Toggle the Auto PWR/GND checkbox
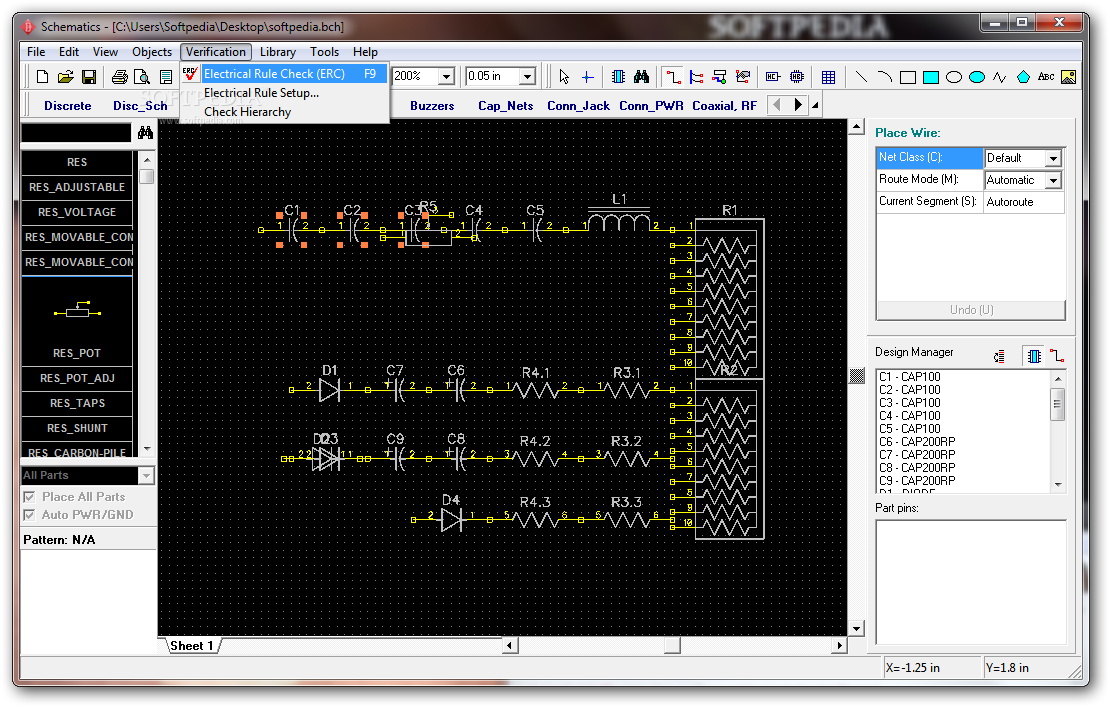The image size is (1110, 707). tap(29, 515)
